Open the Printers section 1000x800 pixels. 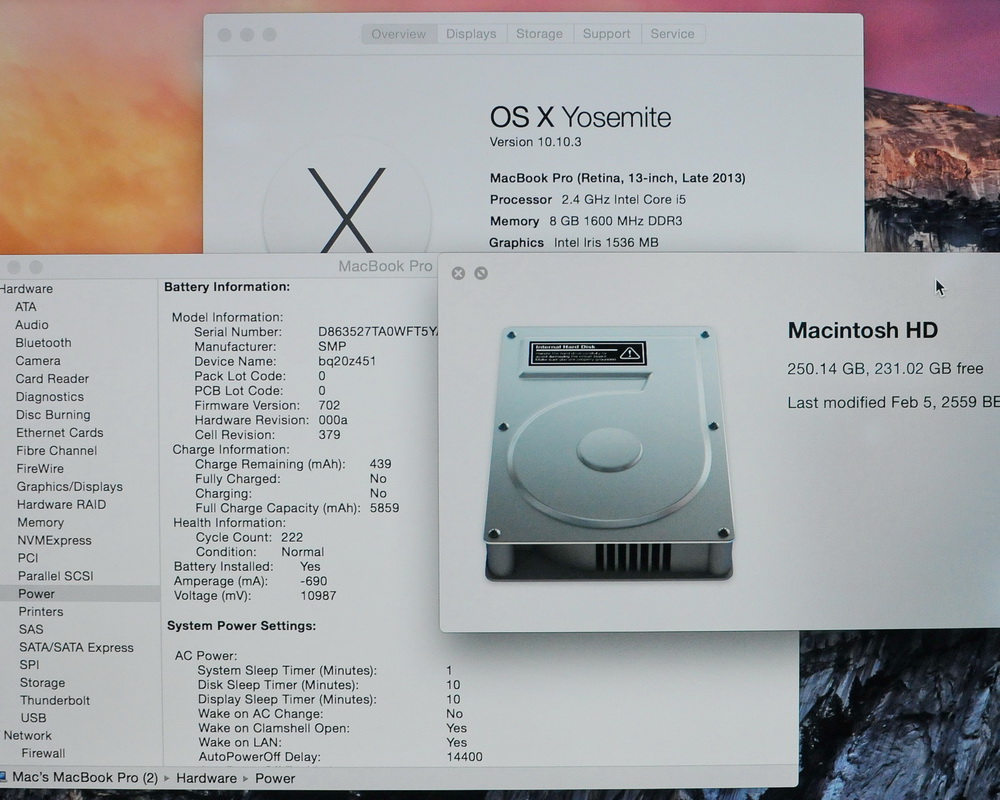pos(41,611)
